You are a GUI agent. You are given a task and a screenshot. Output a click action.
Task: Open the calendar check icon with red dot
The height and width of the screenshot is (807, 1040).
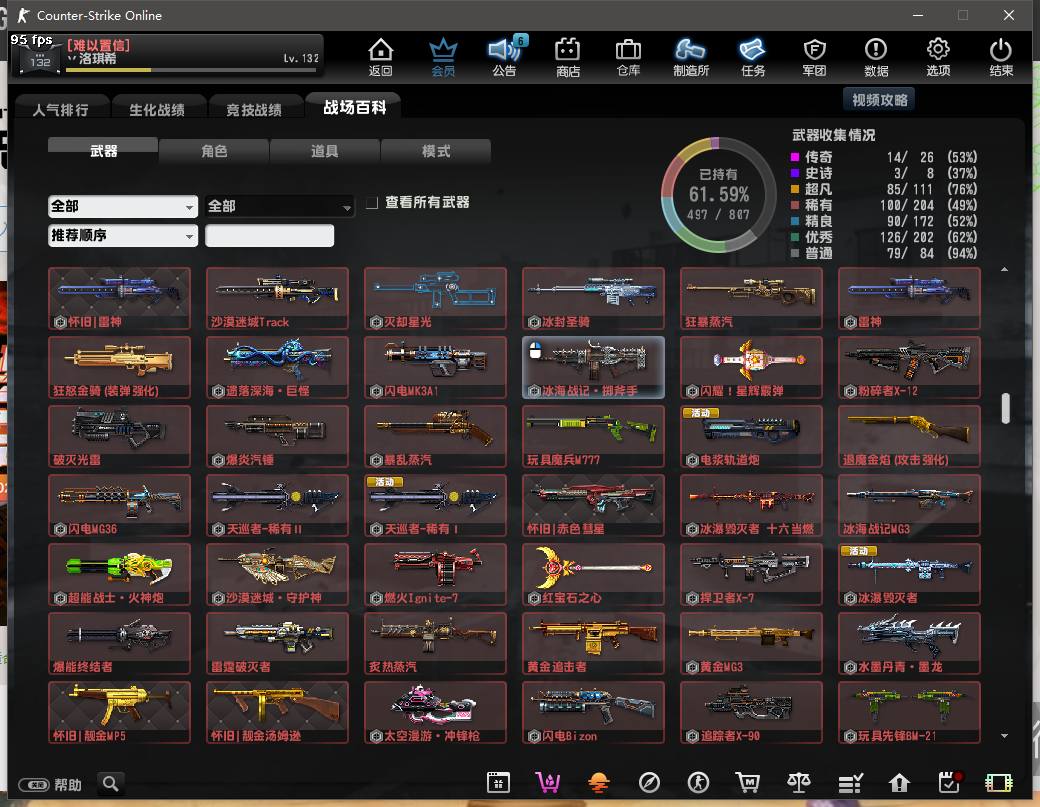click(950, 783)
